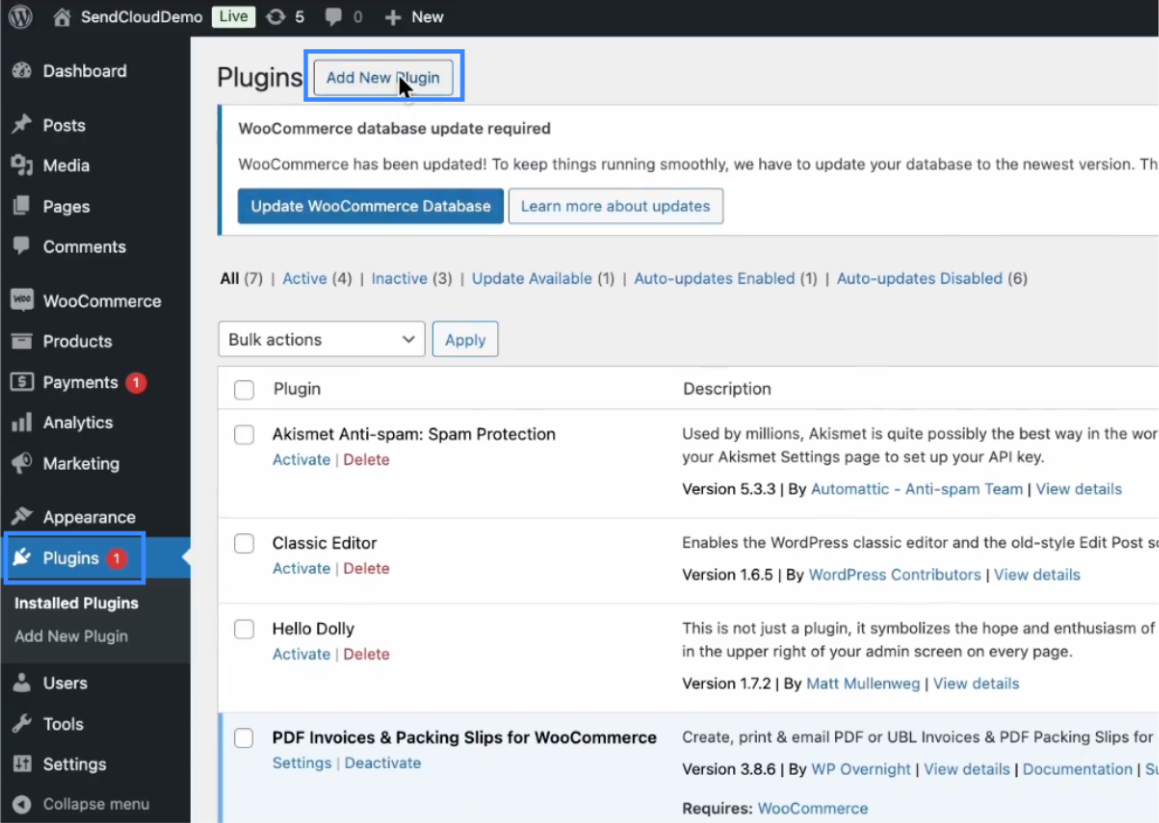
Task: Click the Apply button for bulk actions
Action: click(465, 339)
